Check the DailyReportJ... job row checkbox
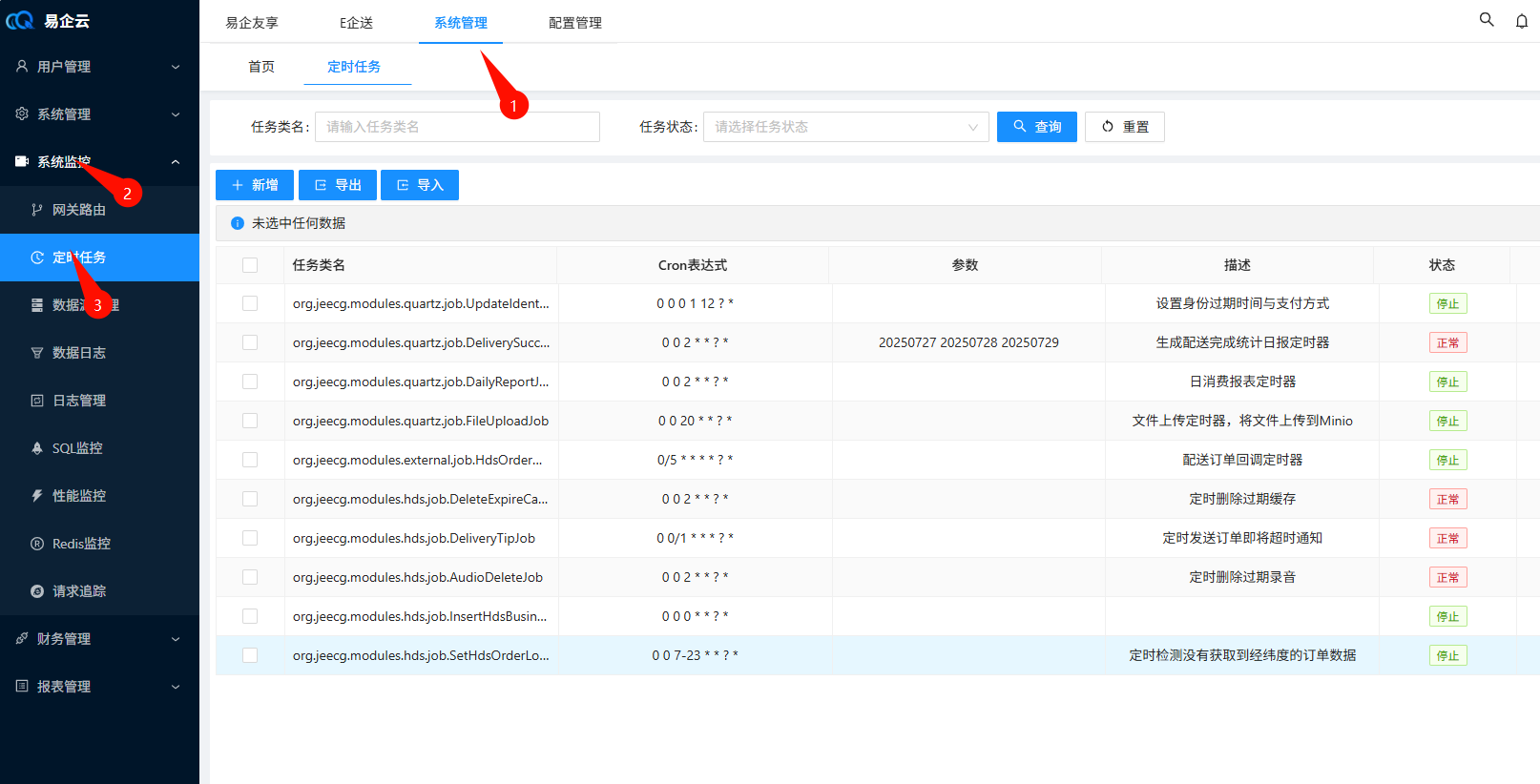This screenshot has width=1540, height=784. point(250,382)
